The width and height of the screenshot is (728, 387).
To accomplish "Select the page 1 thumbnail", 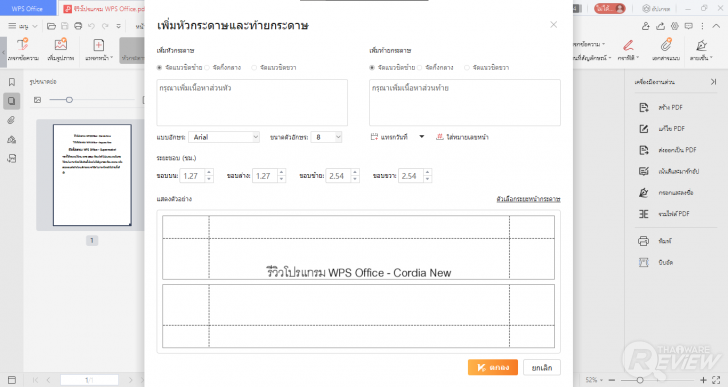I will click(x=92, y=175).
